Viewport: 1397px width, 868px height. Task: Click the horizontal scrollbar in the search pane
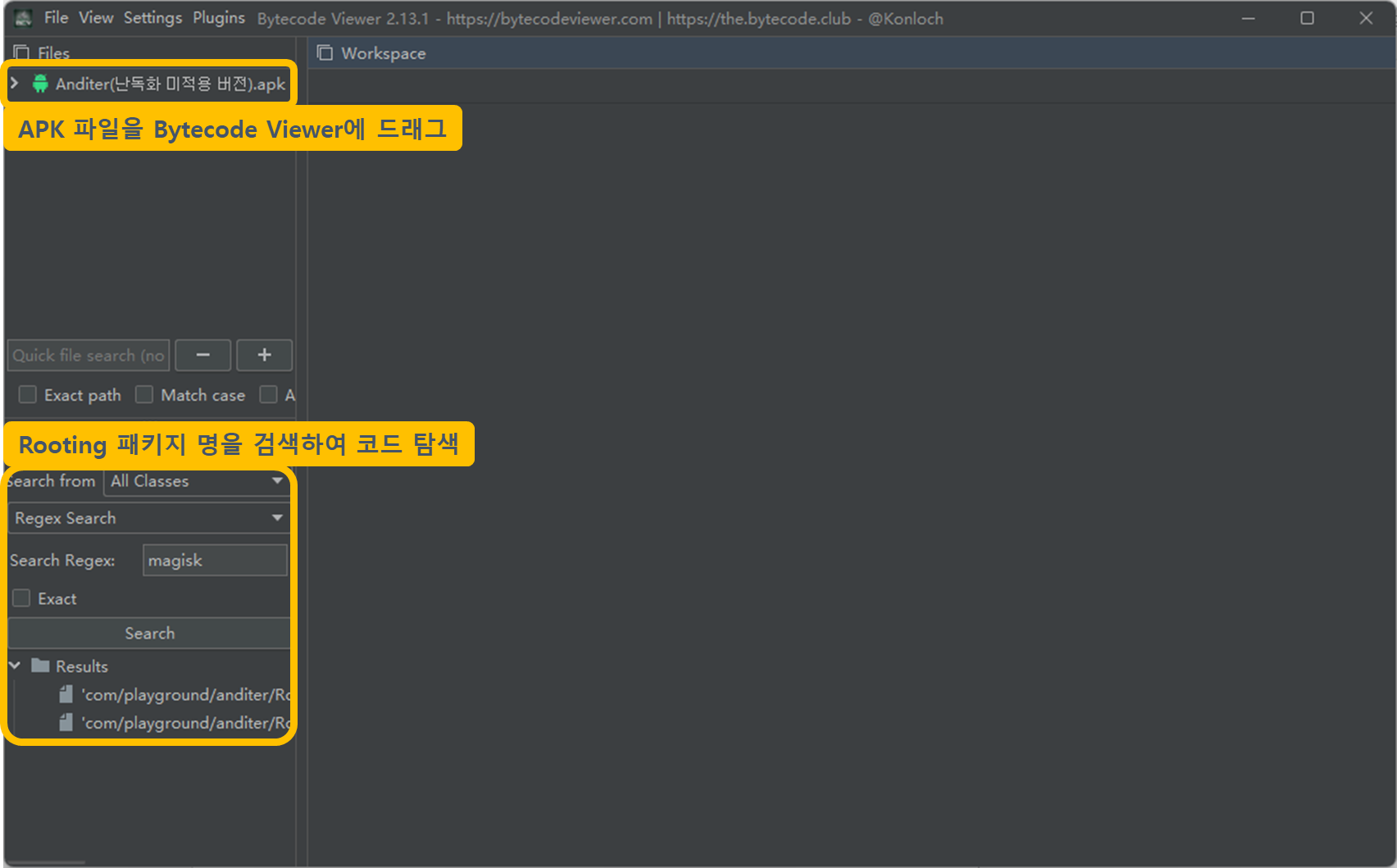point(45,862)
